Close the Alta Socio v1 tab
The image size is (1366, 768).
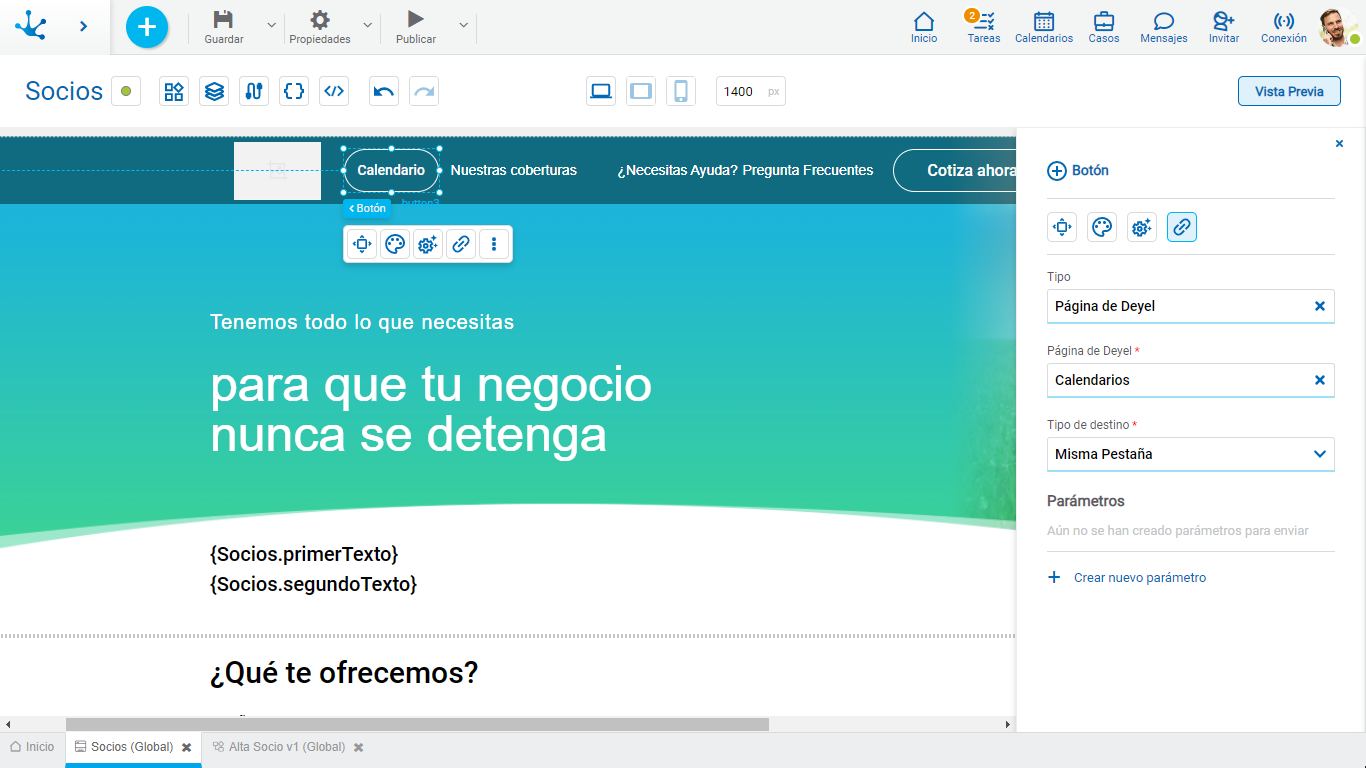(x=359, y=748)
